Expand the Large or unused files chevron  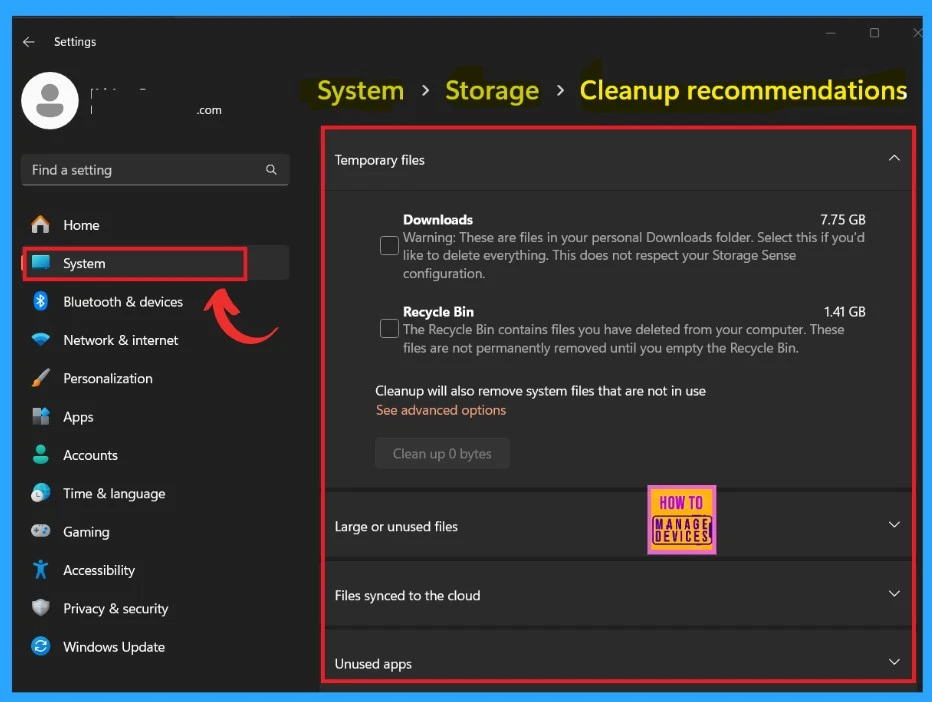[894, 525]
